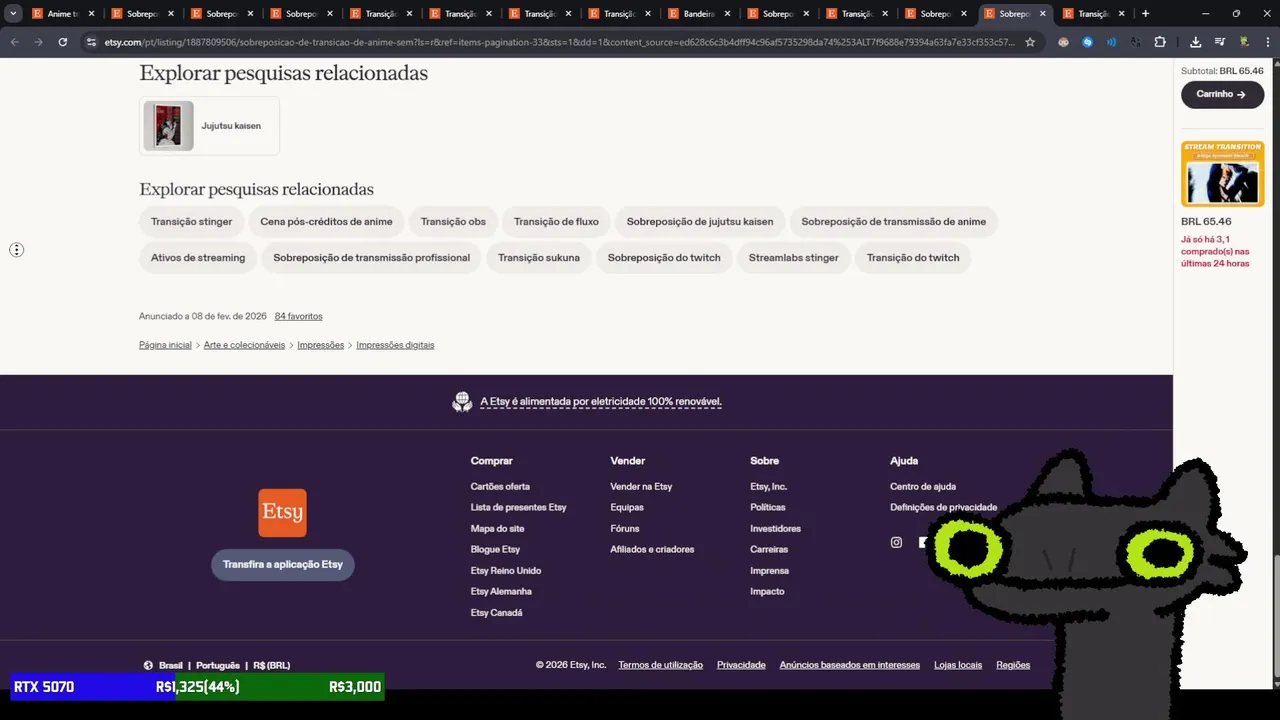The width and height of the screenshot is (1280, 720).
Task: Select Cena pós-créditos de anime chip
Action: [326, 222]
